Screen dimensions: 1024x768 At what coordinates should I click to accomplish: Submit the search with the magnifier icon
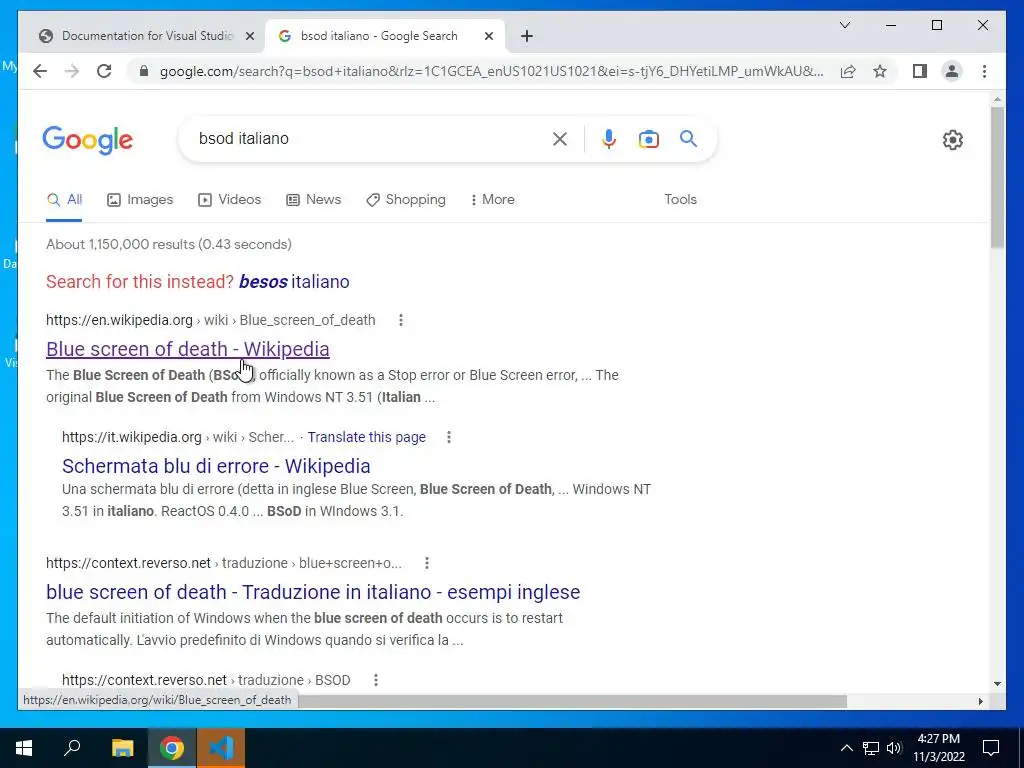pos(688,138)
